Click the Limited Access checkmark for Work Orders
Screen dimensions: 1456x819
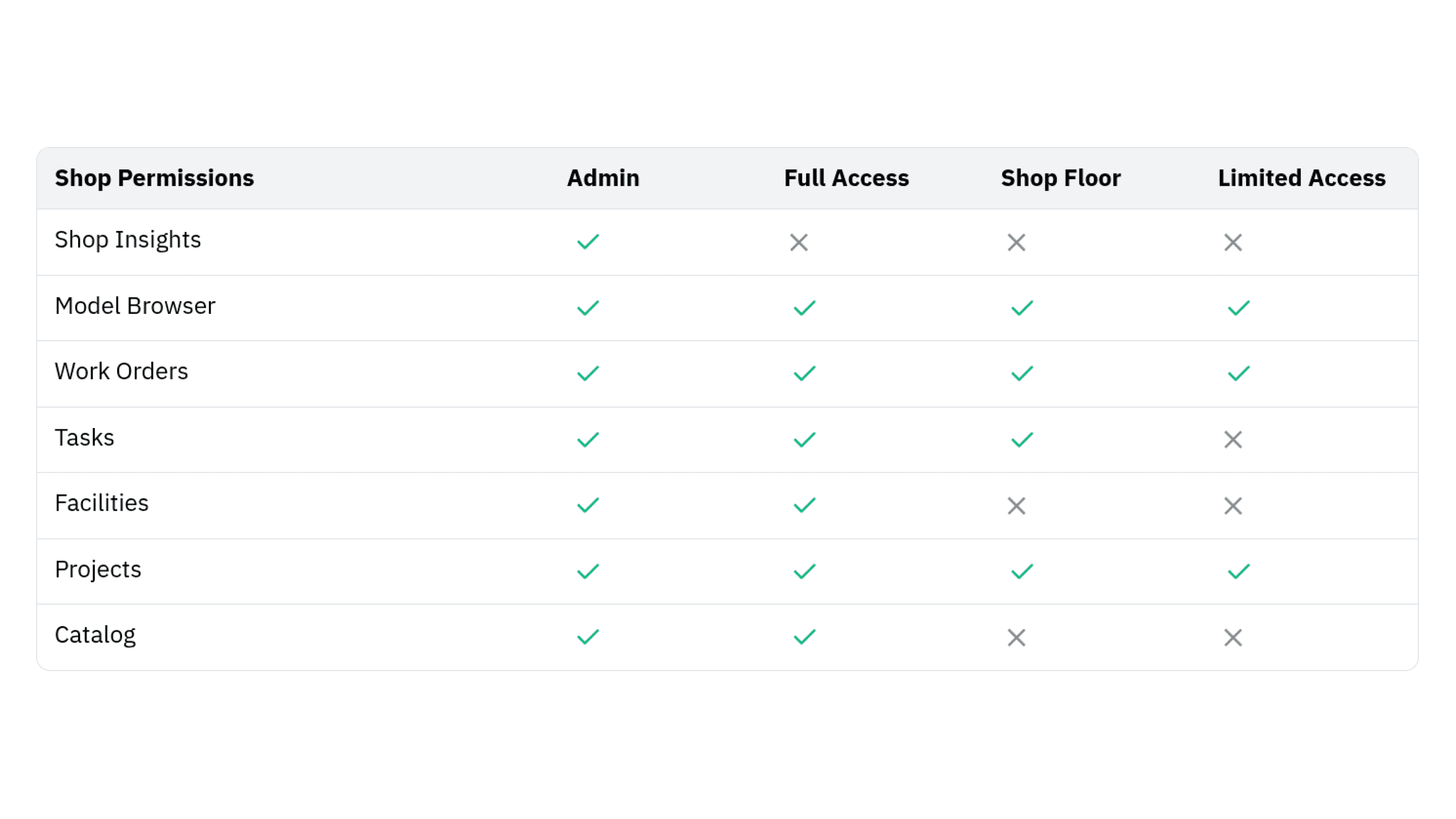click(1238, 373)
